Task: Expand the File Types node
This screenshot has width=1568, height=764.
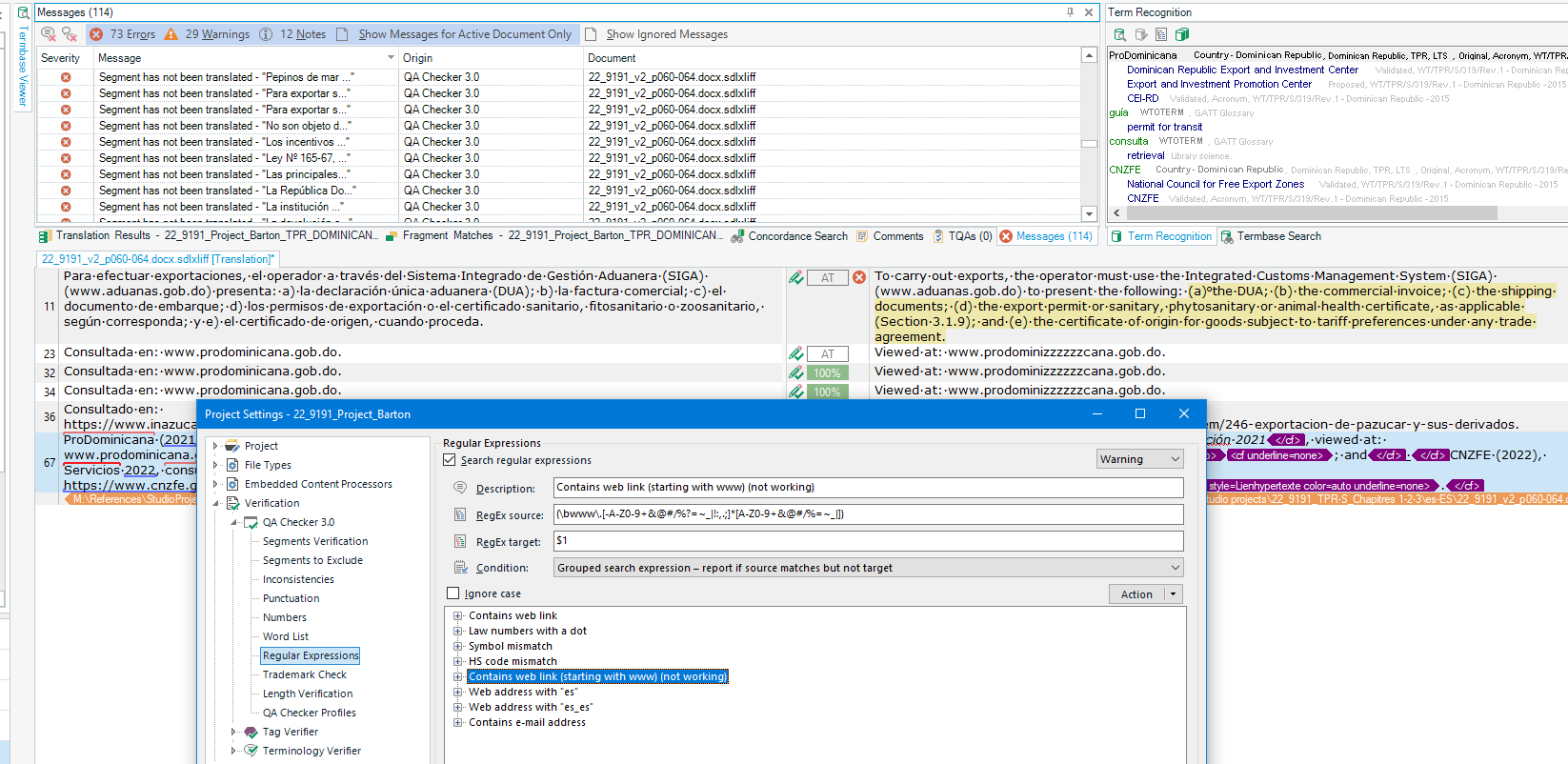Action: point(215,465)
